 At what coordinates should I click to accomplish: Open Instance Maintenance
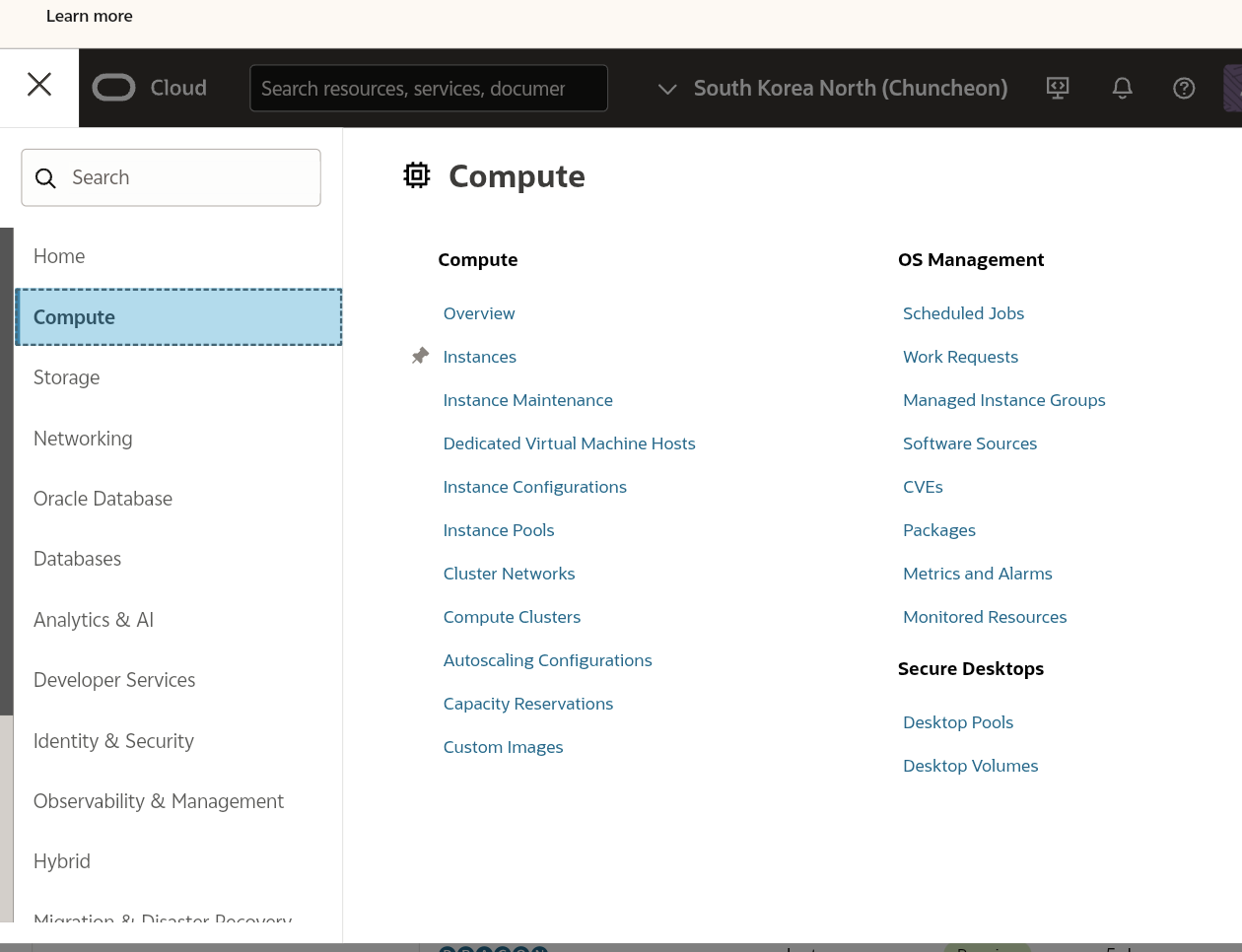[528, 400]
